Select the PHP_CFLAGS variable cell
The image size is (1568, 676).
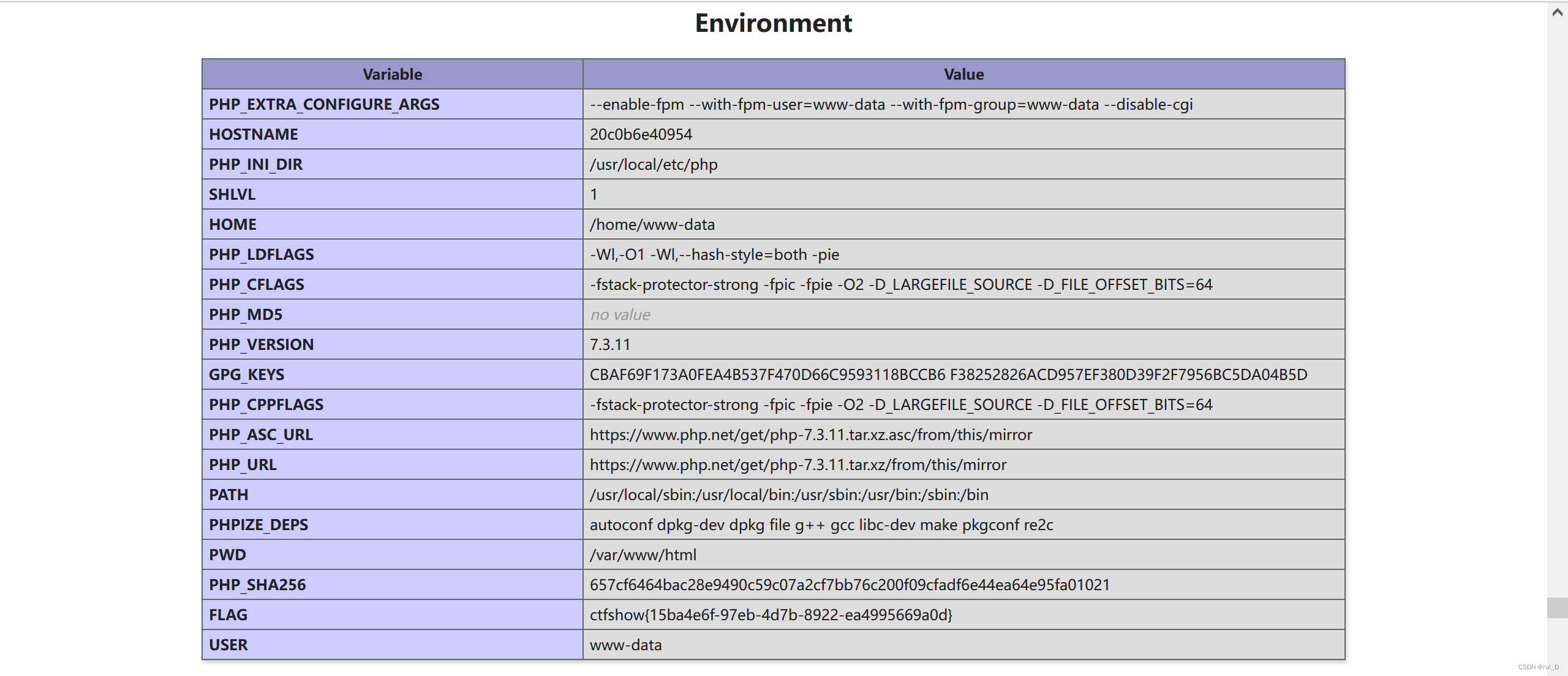click(392, 284)
